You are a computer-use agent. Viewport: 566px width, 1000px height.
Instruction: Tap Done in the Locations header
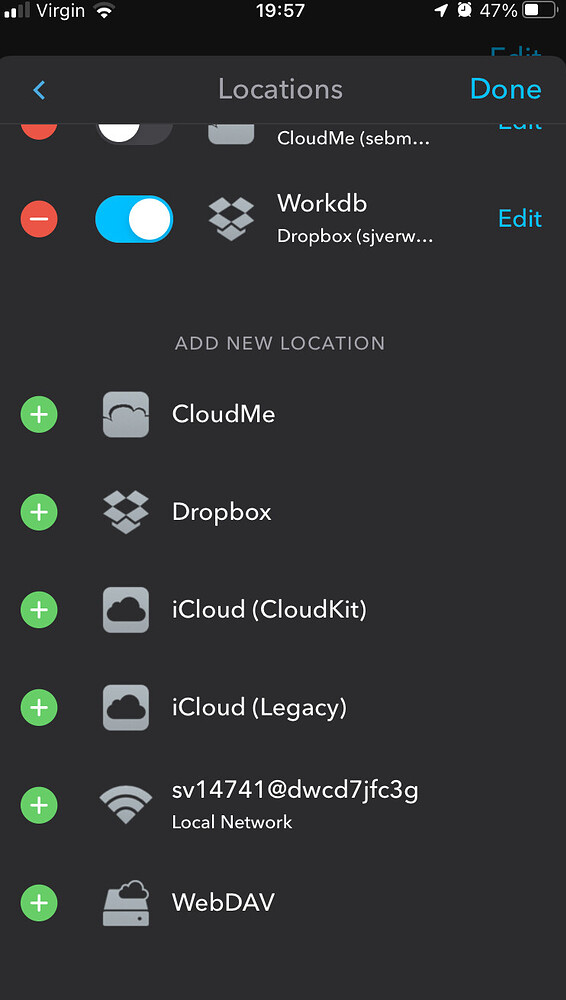click(x=505, y=89)
